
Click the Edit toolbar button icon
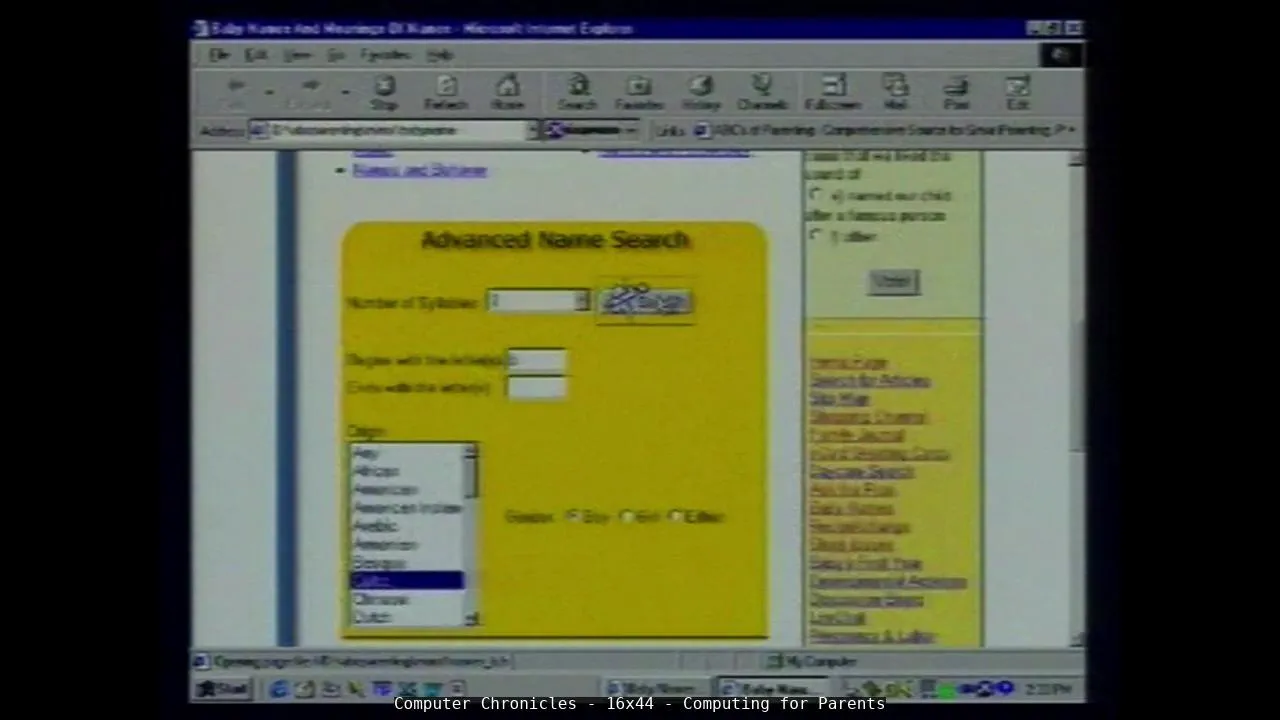click(1018, 92)
